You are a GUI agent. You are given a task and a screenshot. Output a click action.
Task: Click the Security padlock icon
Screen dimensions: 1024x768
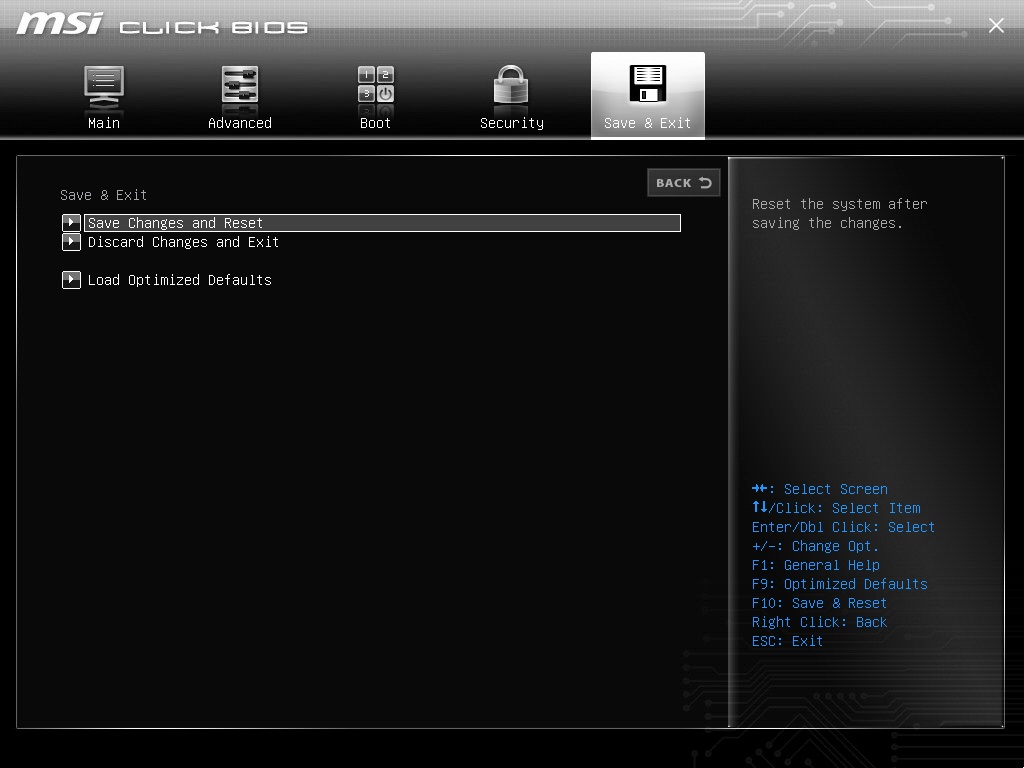(511, 86)
